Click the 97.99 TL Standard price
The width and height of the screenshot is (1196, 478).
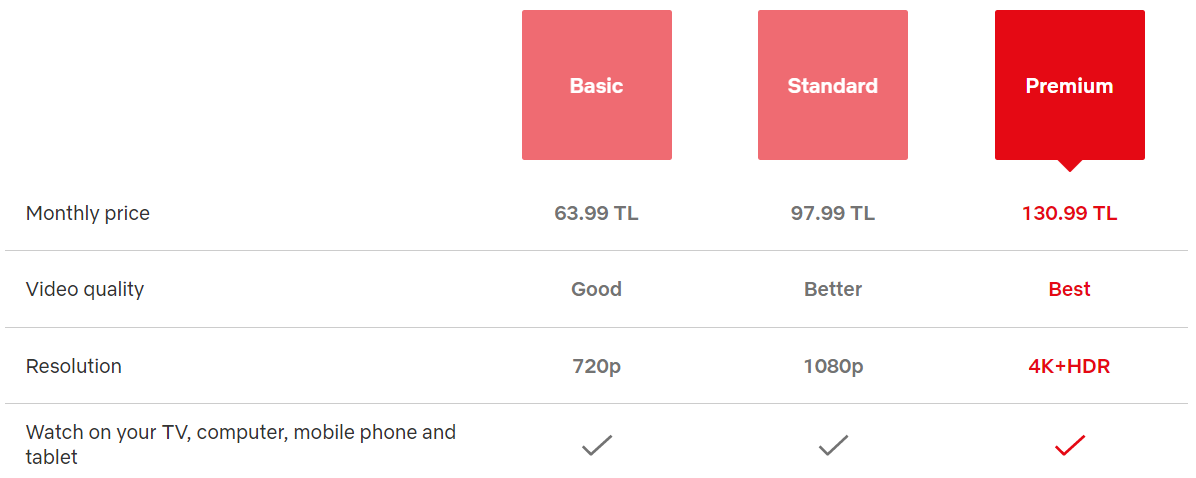(x=833, y=213)
